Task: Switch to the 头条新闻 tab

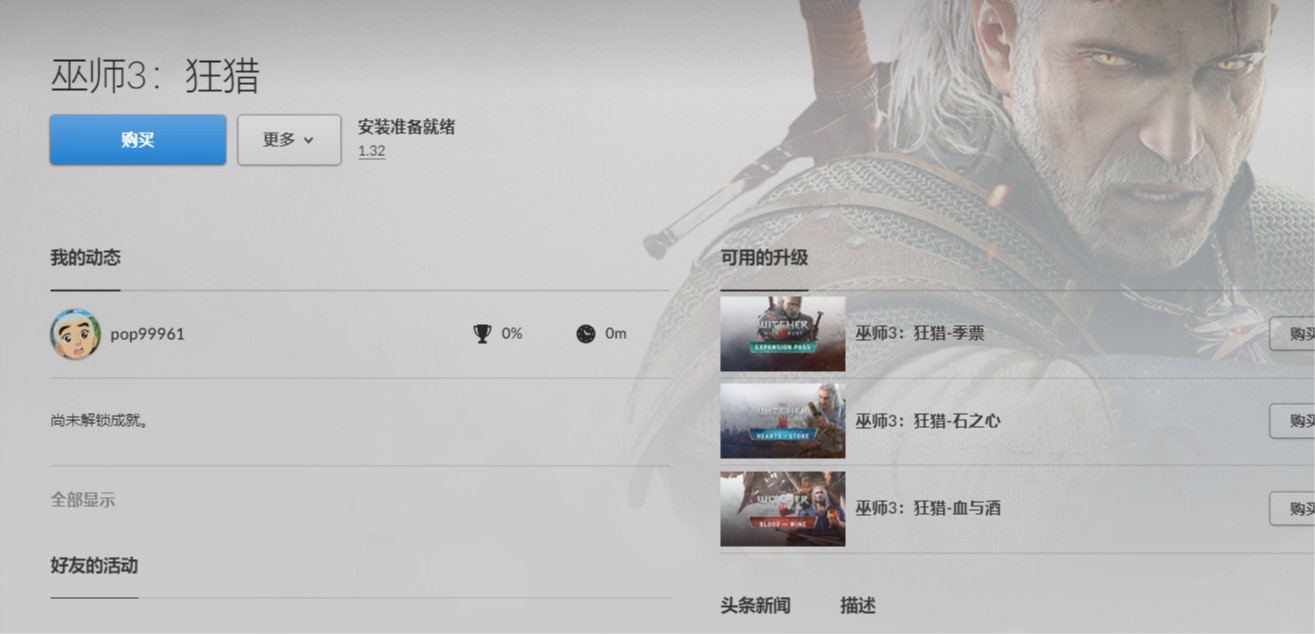Action: click(x=755, y=606)
